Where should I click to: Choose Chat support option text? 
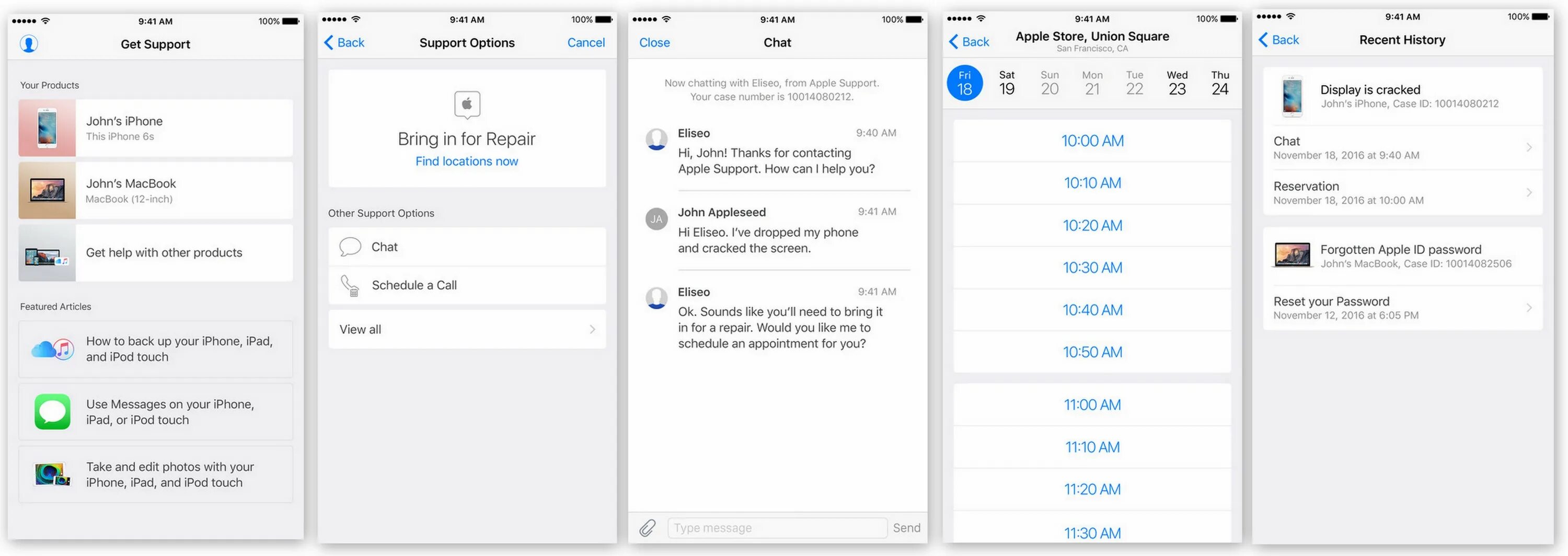pyautogui.click(x=384, y=247)
